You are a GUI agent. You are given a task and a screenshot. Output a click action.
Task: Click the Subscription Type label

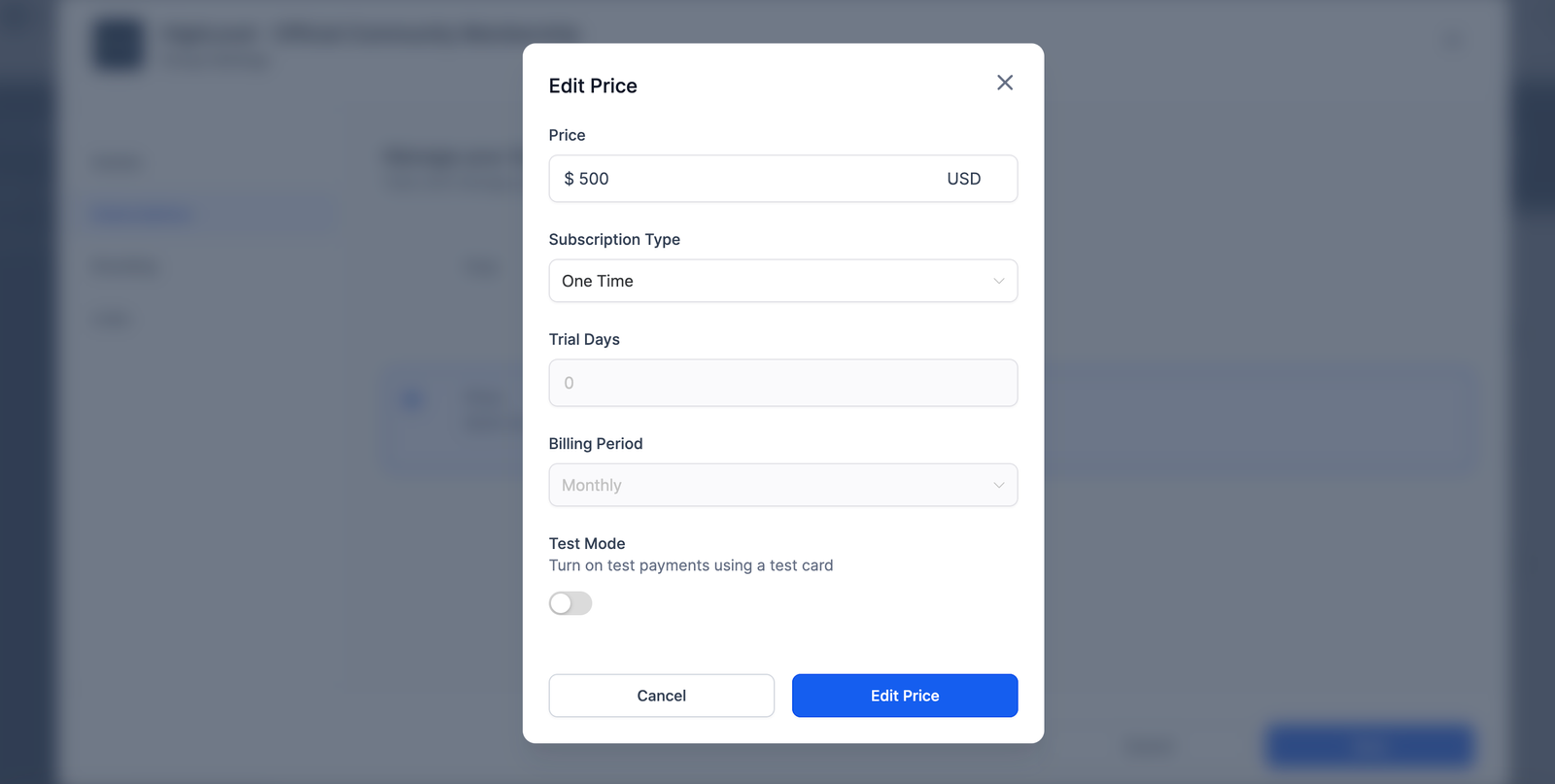[614, 239]
